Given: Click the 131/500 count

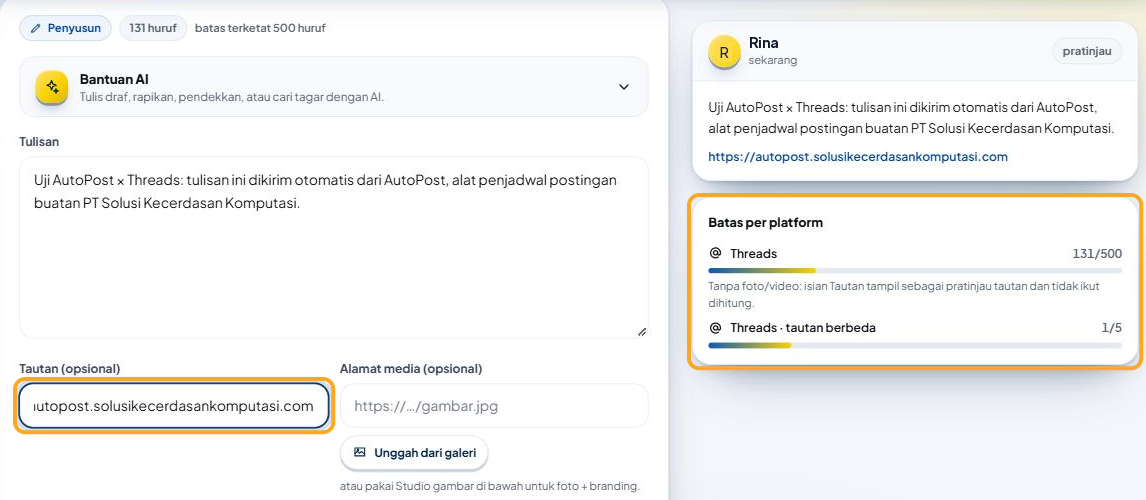Looking at the screenshot, I should 1097,254.
